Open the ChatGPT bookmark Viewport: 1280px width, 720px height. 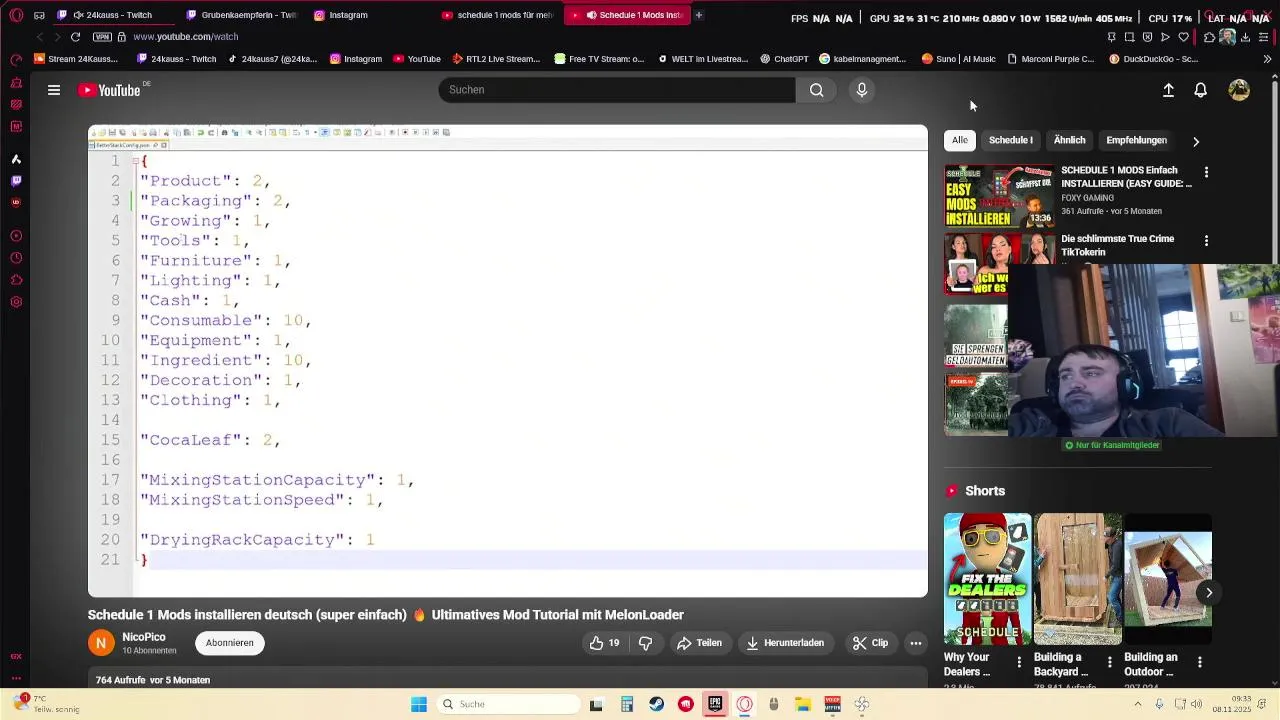784,59
